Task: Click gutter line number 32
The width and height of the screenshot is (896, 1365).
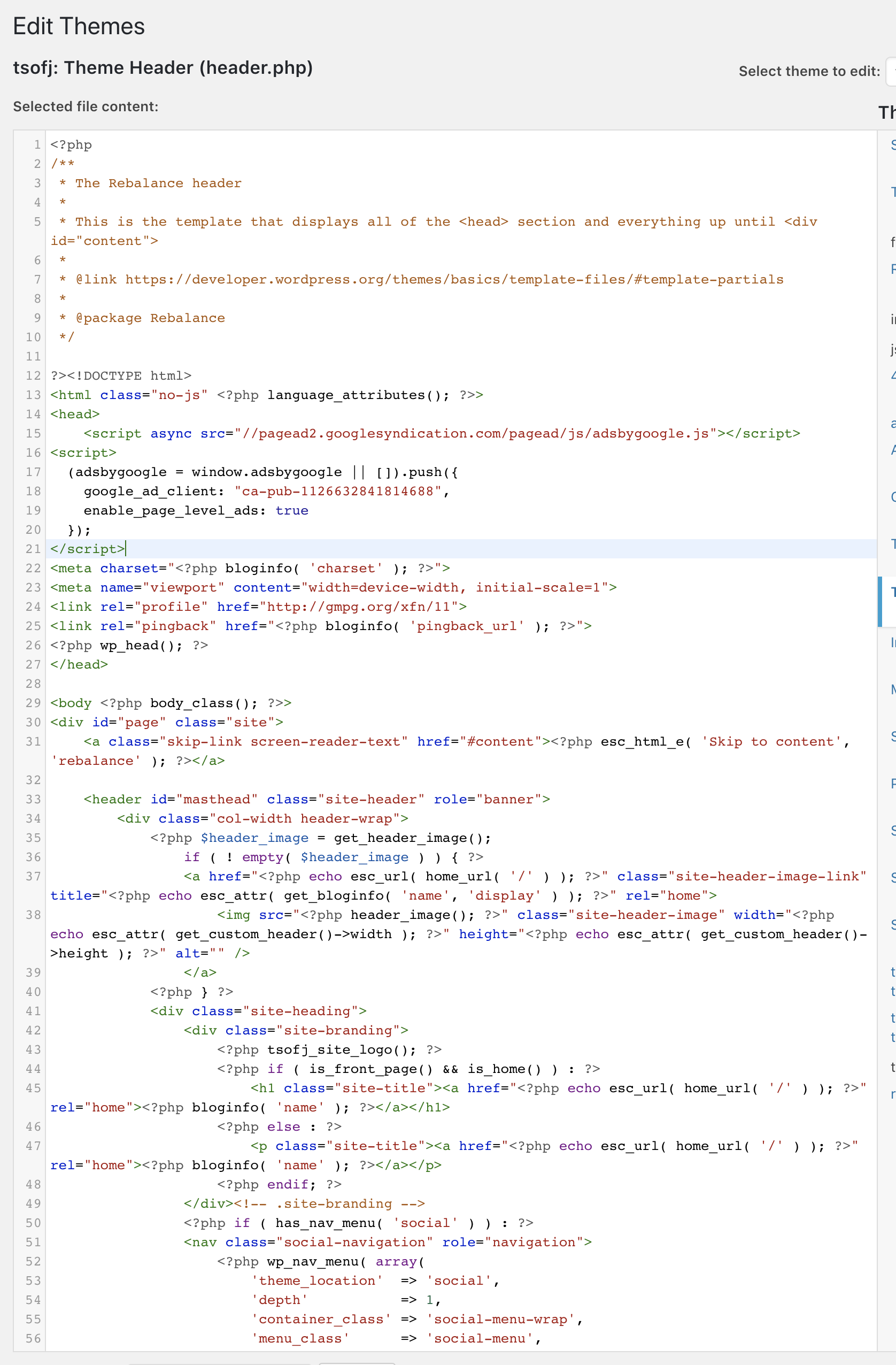Action: pyautogui.click(x=33, y=780)
